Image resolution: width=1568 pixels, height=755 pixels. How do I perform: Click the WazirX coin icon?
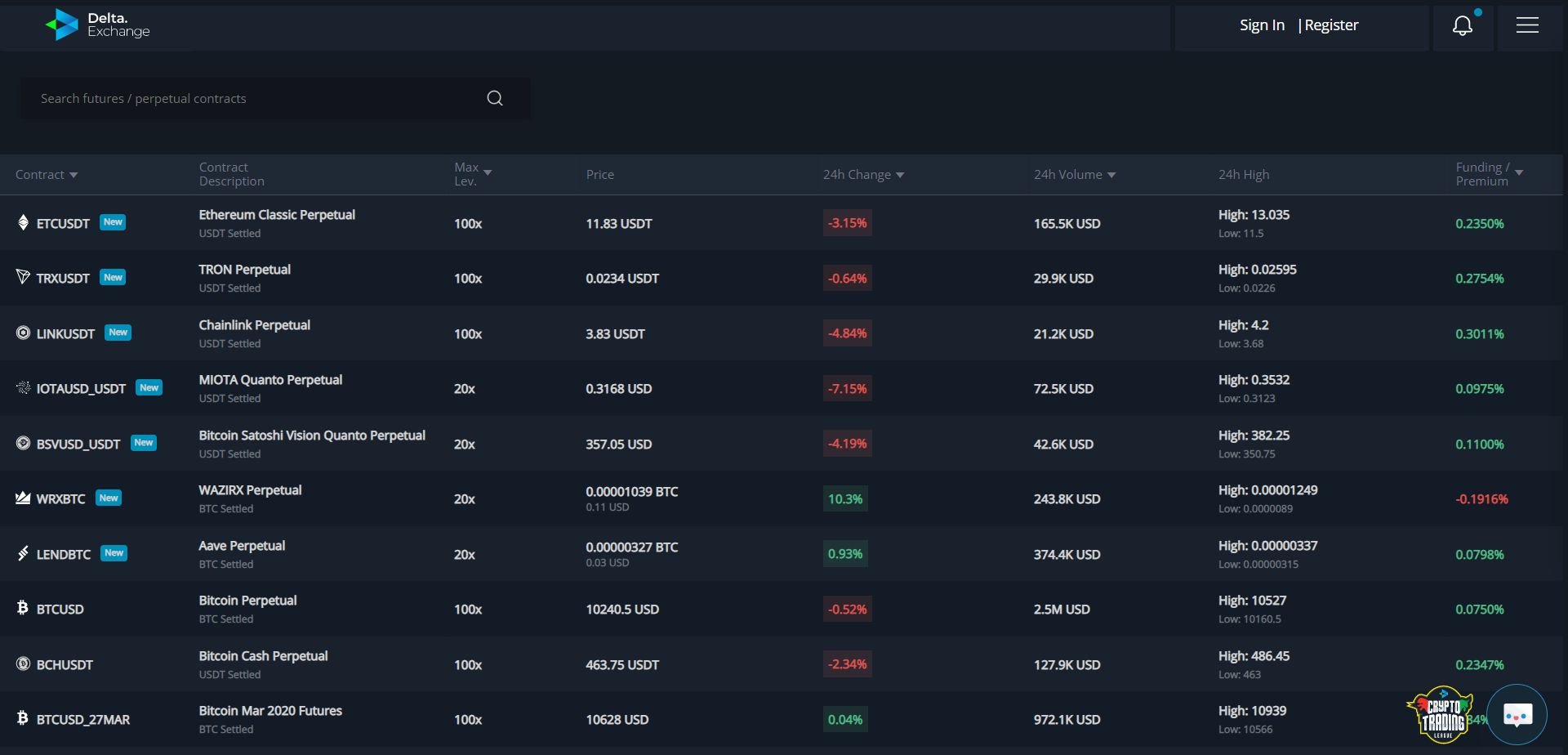coord(23,498)
